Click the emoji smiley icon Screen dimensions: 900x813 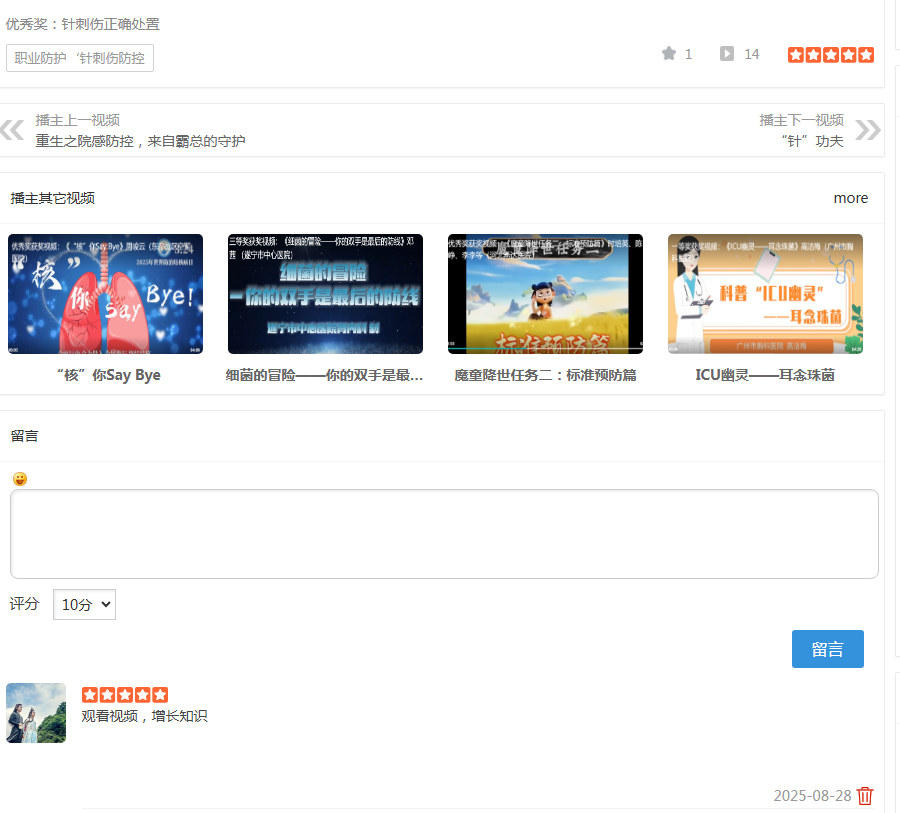point(20,479)
